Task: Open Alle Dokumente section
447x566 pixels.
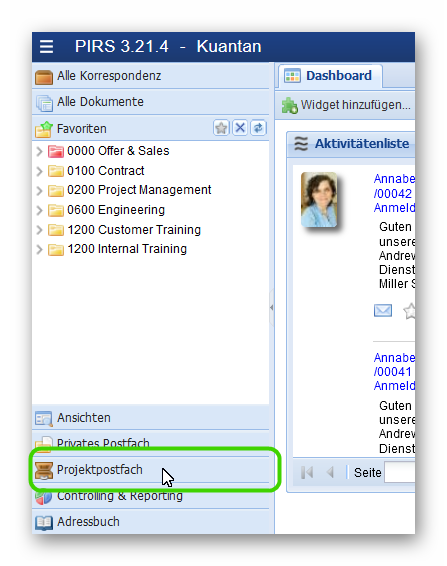Action: click(151, 102)
